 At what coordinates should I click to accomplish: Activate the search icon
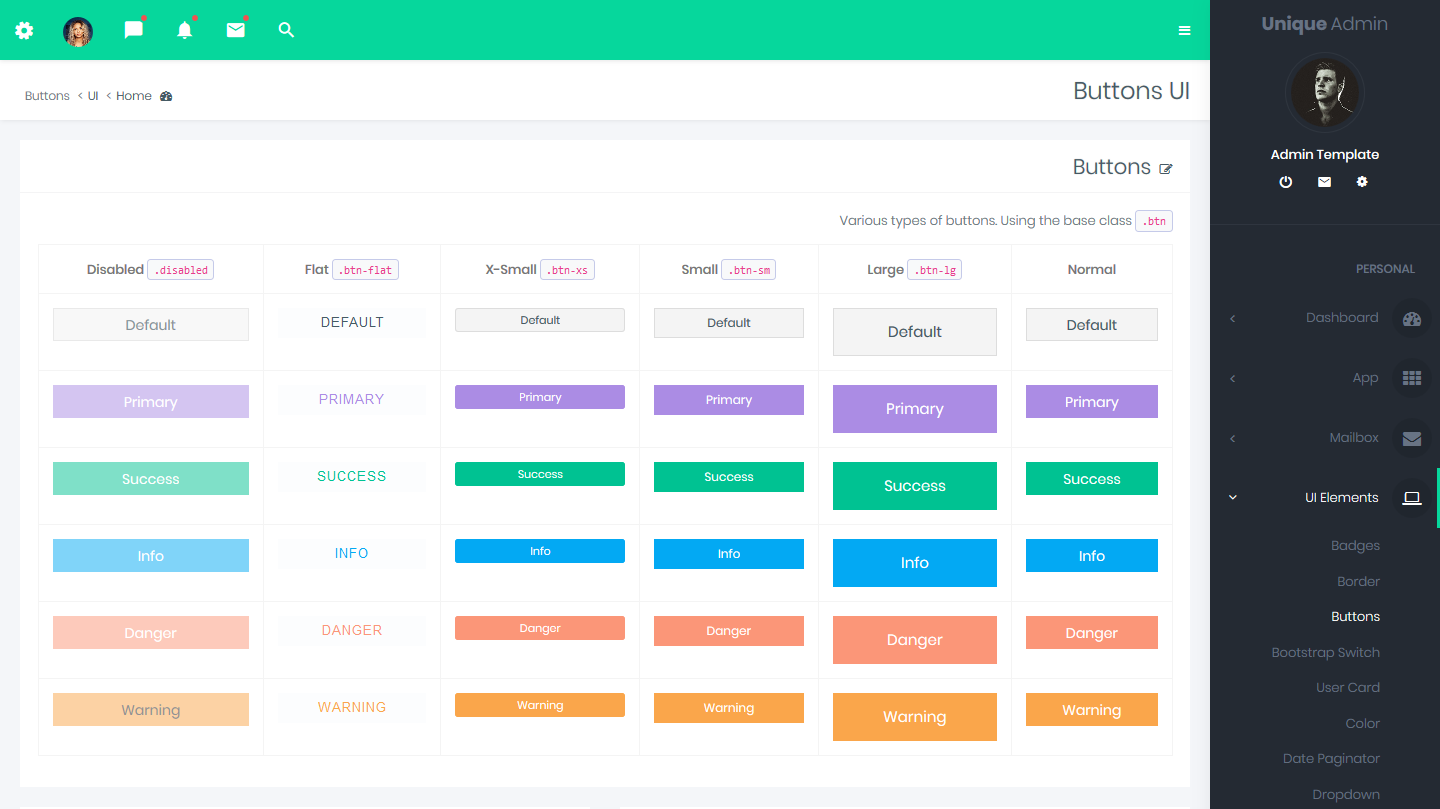pos(286,30)
